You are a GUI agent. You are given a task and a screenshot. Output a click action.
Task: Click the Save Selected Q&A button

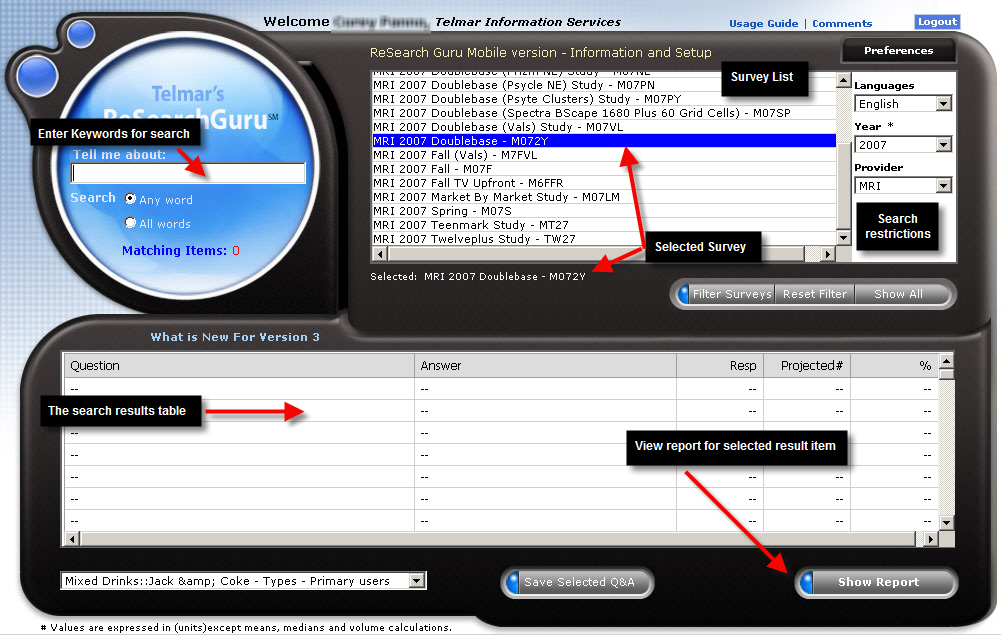click(578, 582)
